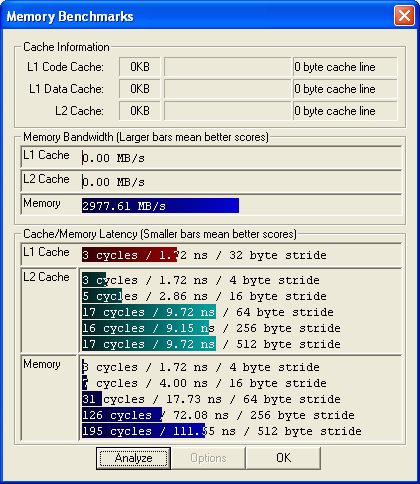Select Memory 4 byte stride latency row

201,367
